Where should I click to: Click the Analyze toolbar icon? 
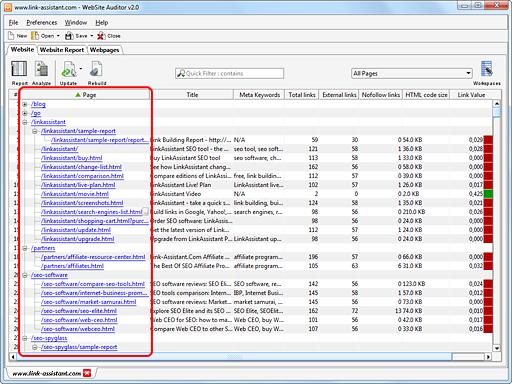tap(42, 69)
